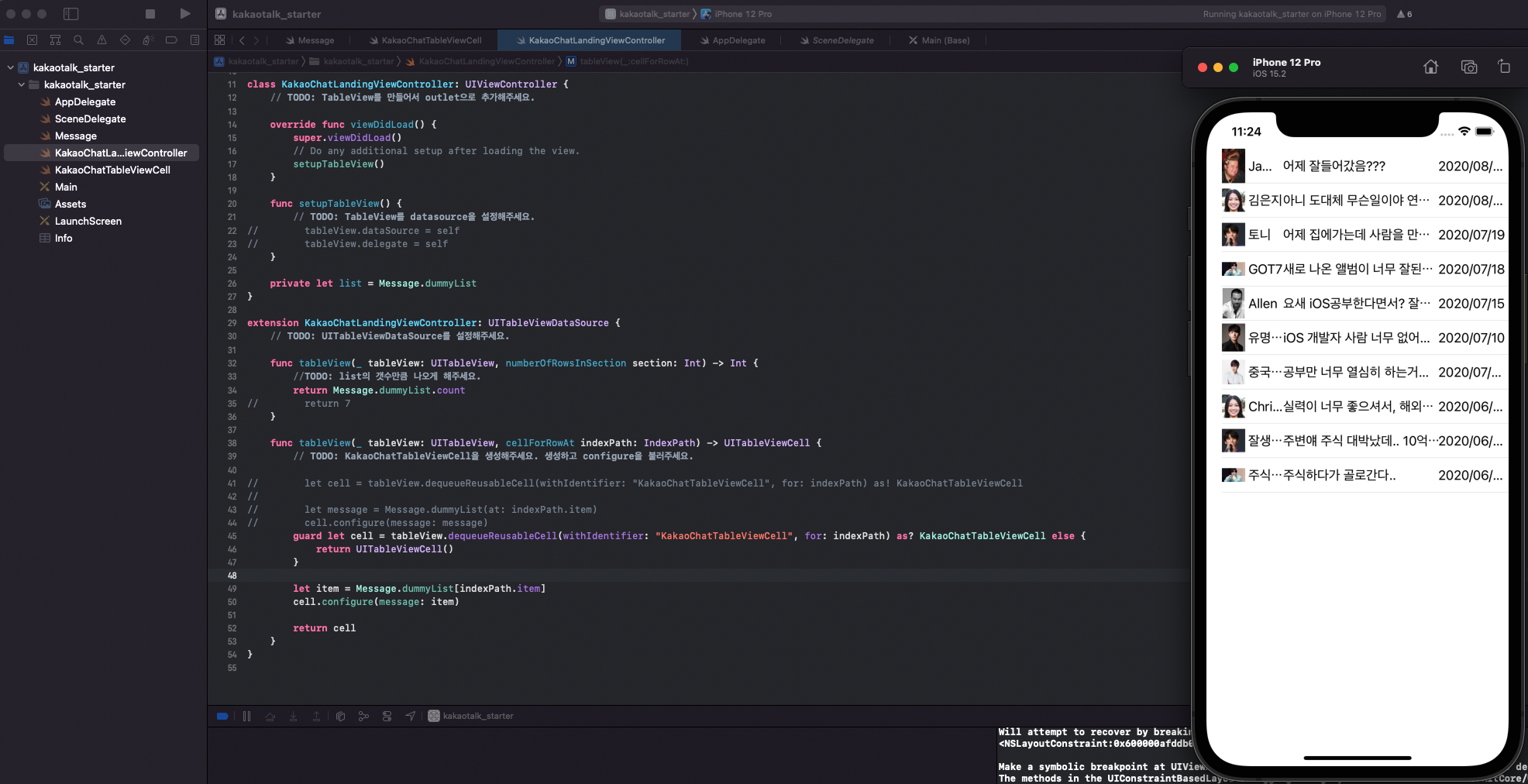The height and width of the screenshot is (784, 1528).
Task: Open the Project navigator folder icon
Action: pyautogui.click(x=9, y=40)
